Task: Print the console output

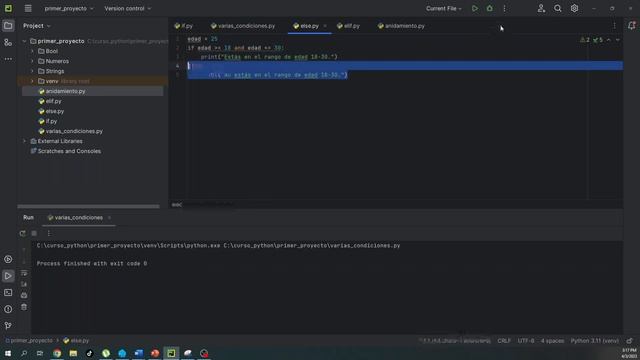Action: click(x=24, y=295)
